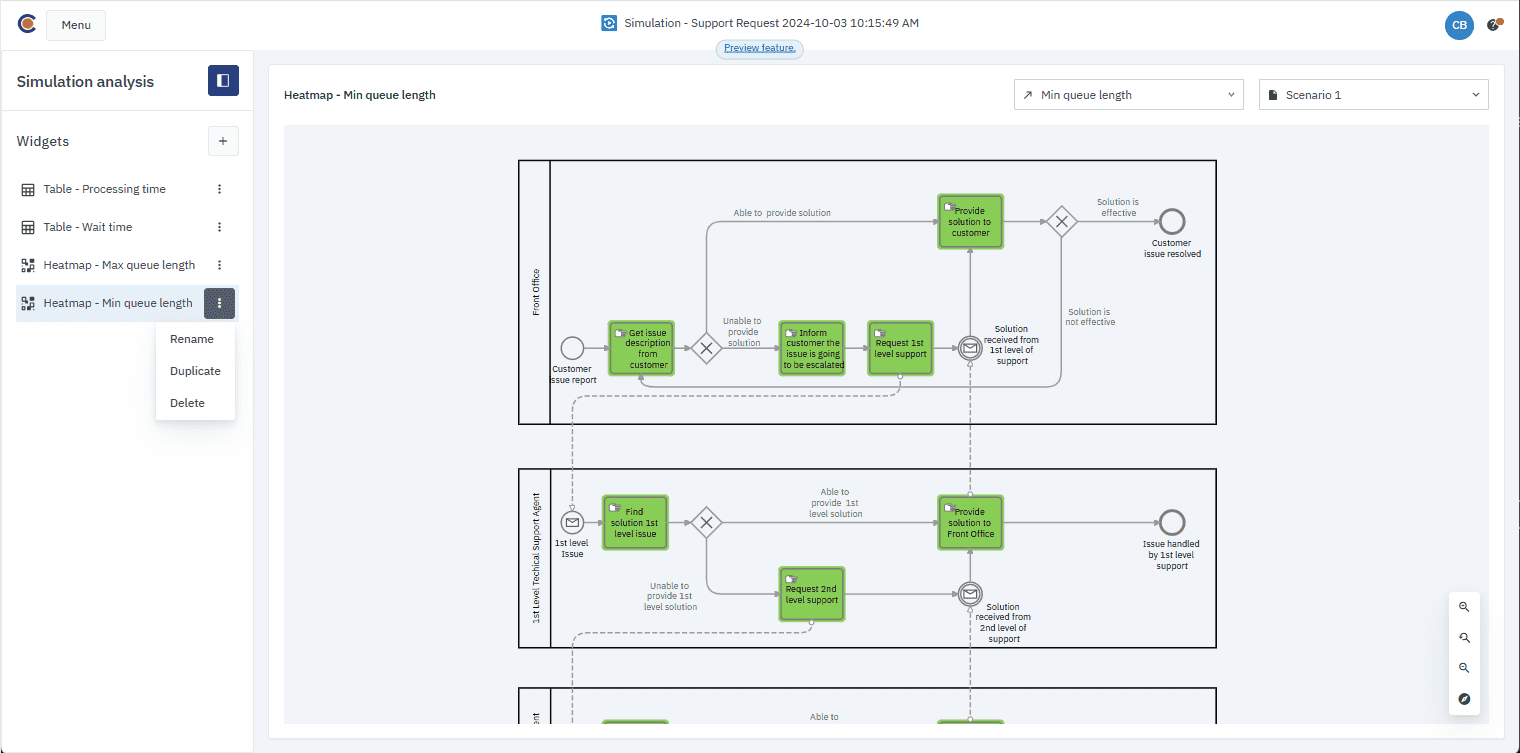Click the Customer issue report start event
Viewport: 1520px width, 753px height.
(x=572, y=348)
